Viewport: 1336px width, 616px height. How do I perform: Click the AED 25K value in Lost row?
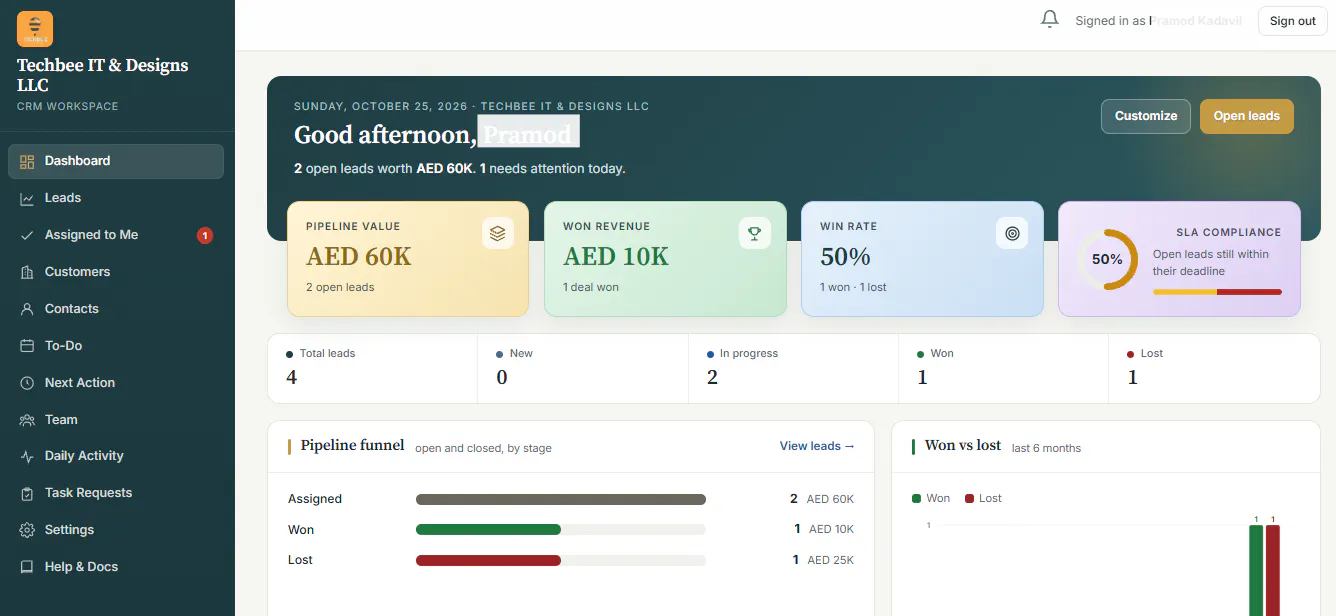click(x=831, y=560)
